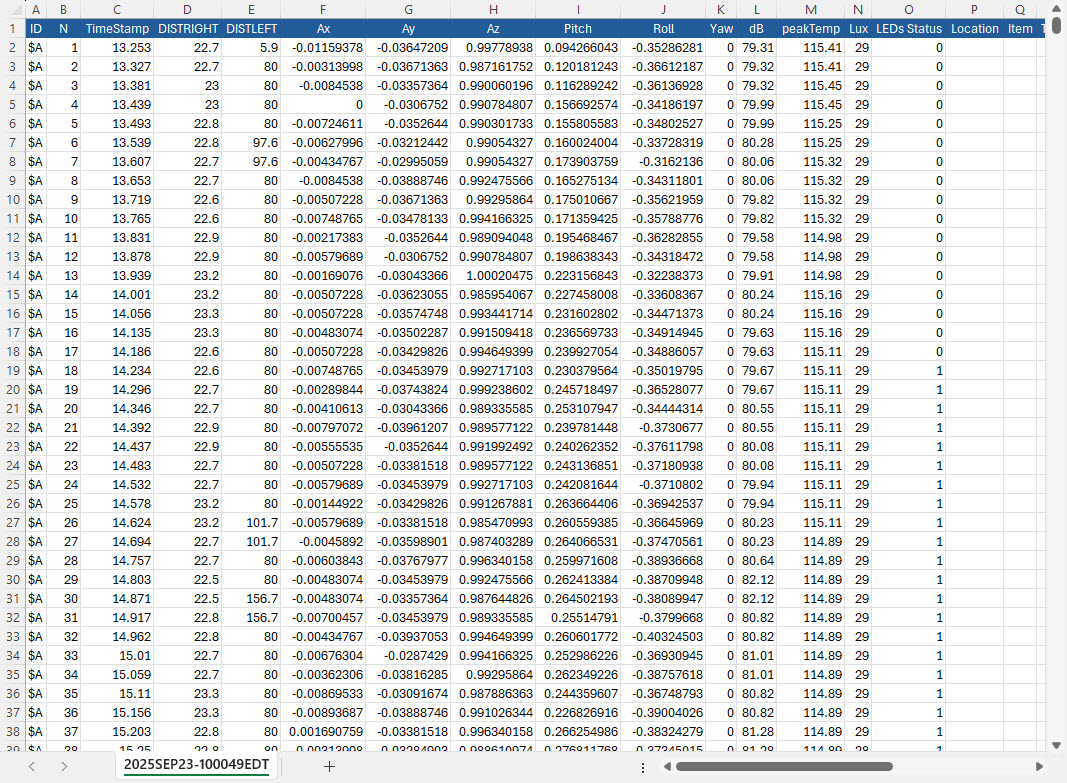Go to previous sheet using left chevron
The height and width of the screenshot is (783, 1067).
tap(30, 766)
